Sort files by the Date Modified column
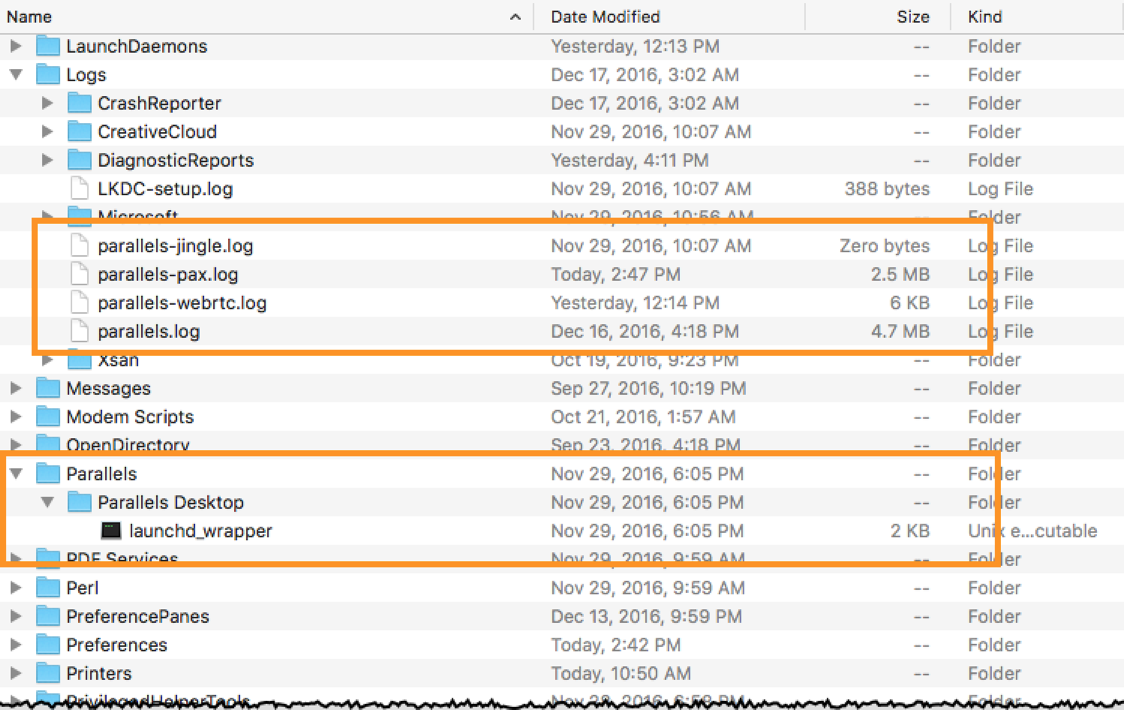This screenshot has height=710, width=1124. click(605, 16)
